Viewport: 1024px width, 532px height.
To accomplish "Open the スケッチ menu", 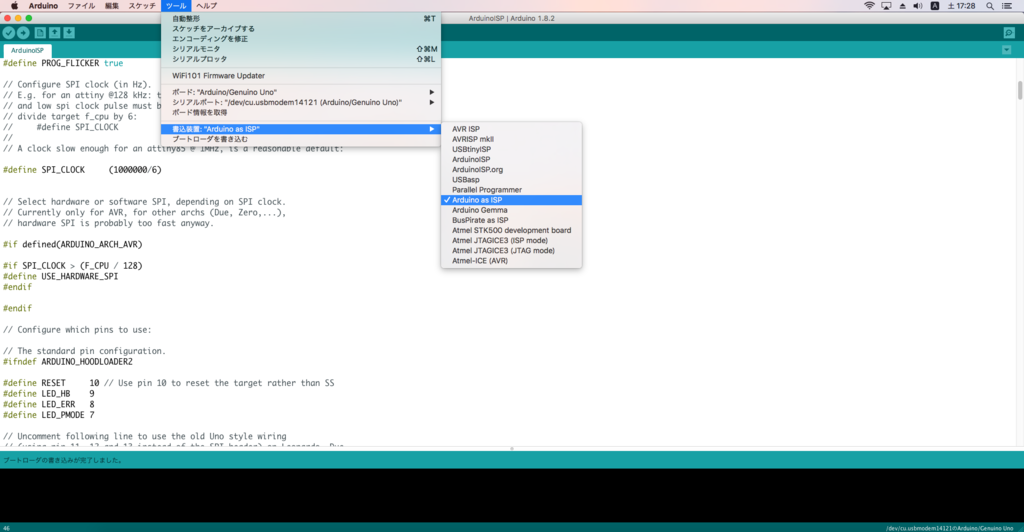I will 142,6.
